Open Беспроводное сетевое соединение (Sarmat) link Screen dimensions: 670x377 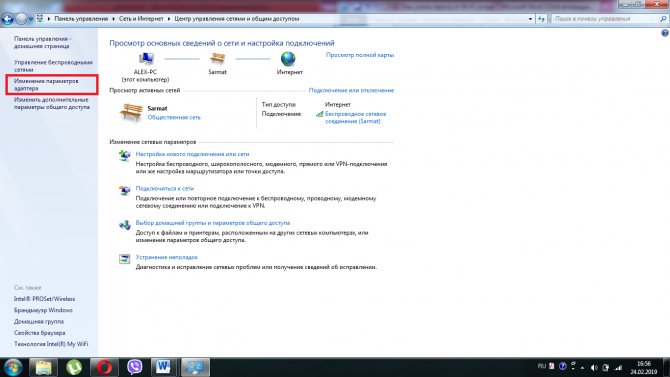356,118
